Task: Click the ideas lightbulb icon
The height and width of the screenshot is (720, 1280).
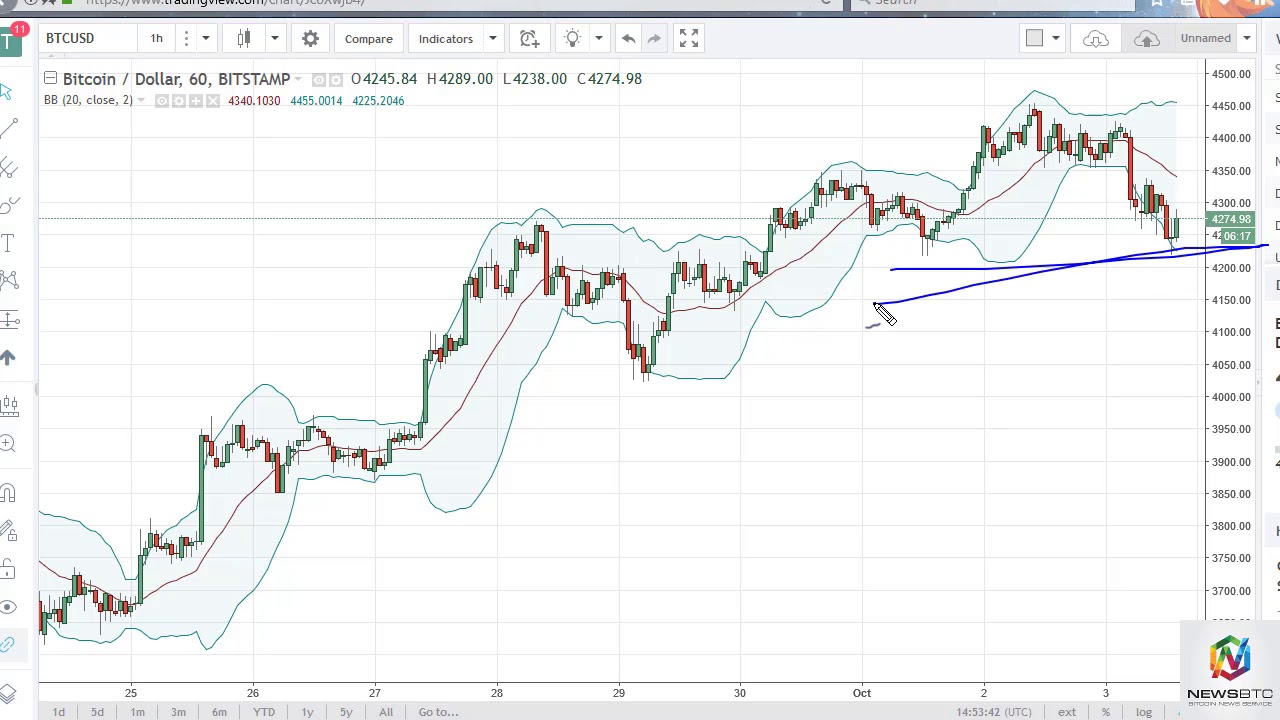Action: [573, 38]
